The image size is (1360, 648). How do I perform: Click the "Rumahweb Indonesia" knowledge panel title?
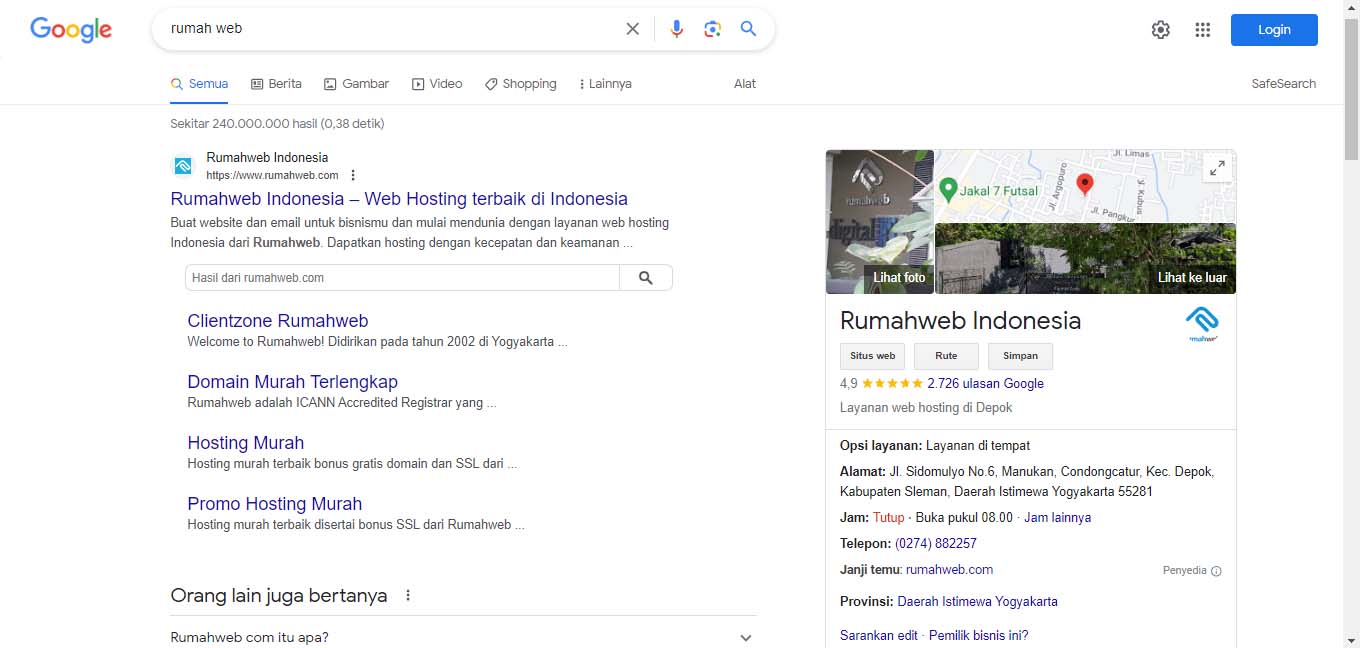click(960, 321)
